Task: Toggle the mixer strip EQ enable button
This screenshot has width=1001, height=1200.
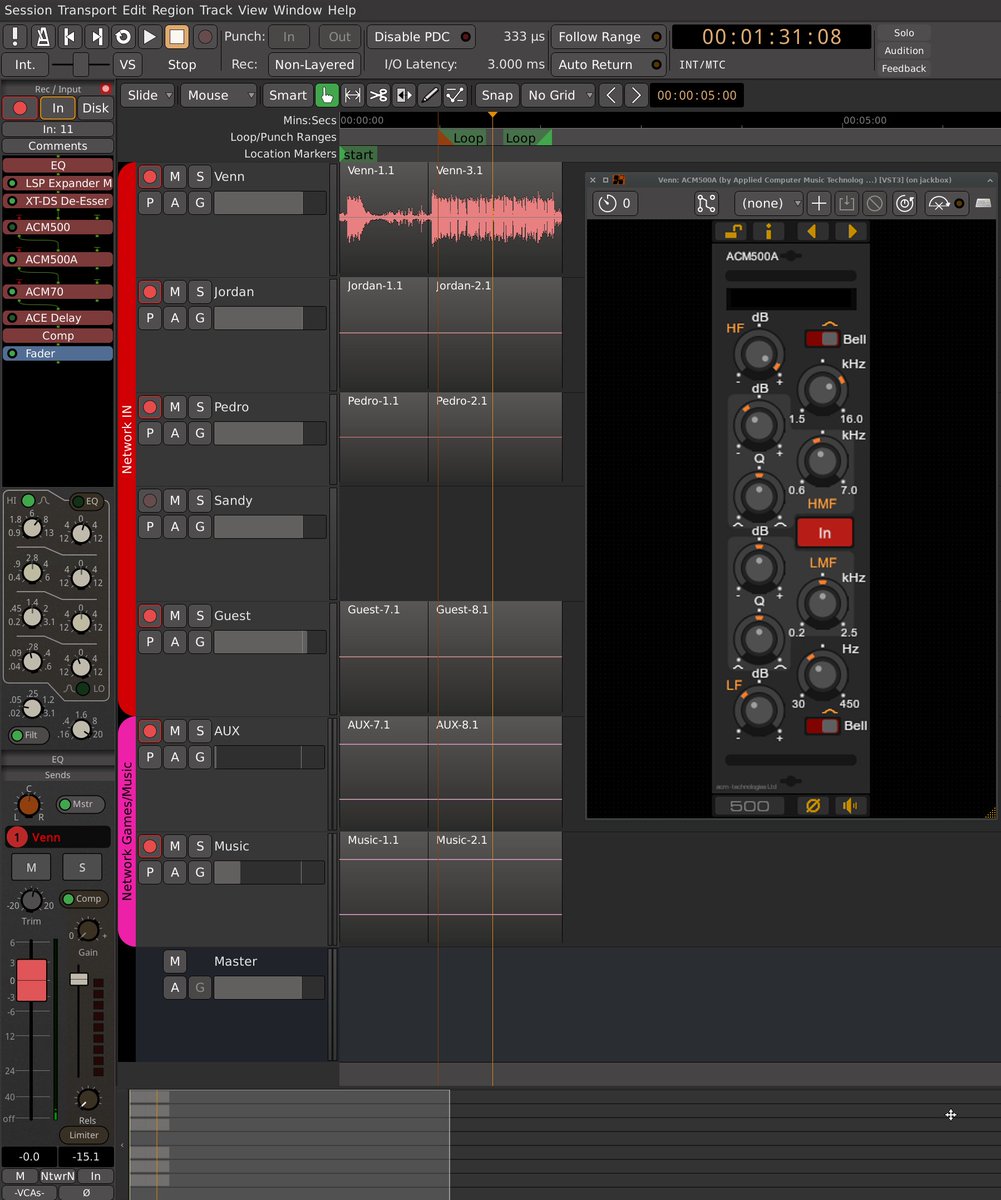Action: tap(87, 501)
